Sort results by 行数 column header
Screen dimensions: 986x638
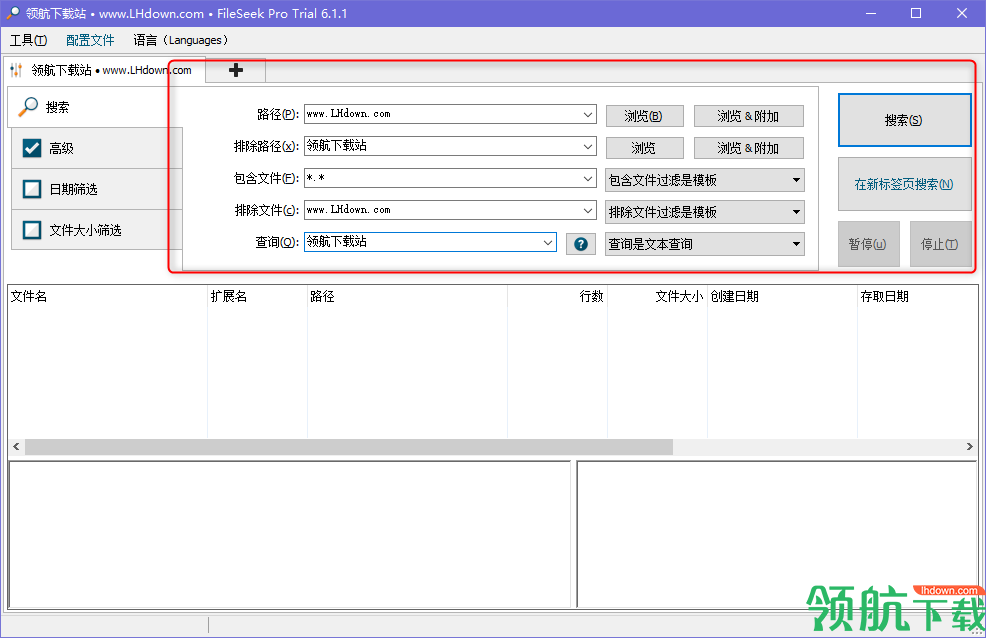(557, 296)
